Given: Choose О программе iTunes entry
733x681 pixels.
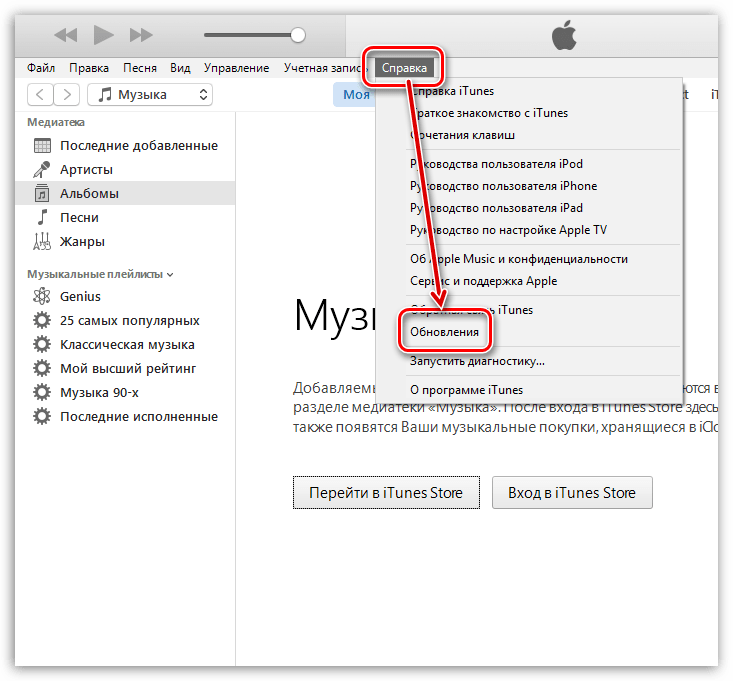Looking at the screenshot, I should [530, 390].
